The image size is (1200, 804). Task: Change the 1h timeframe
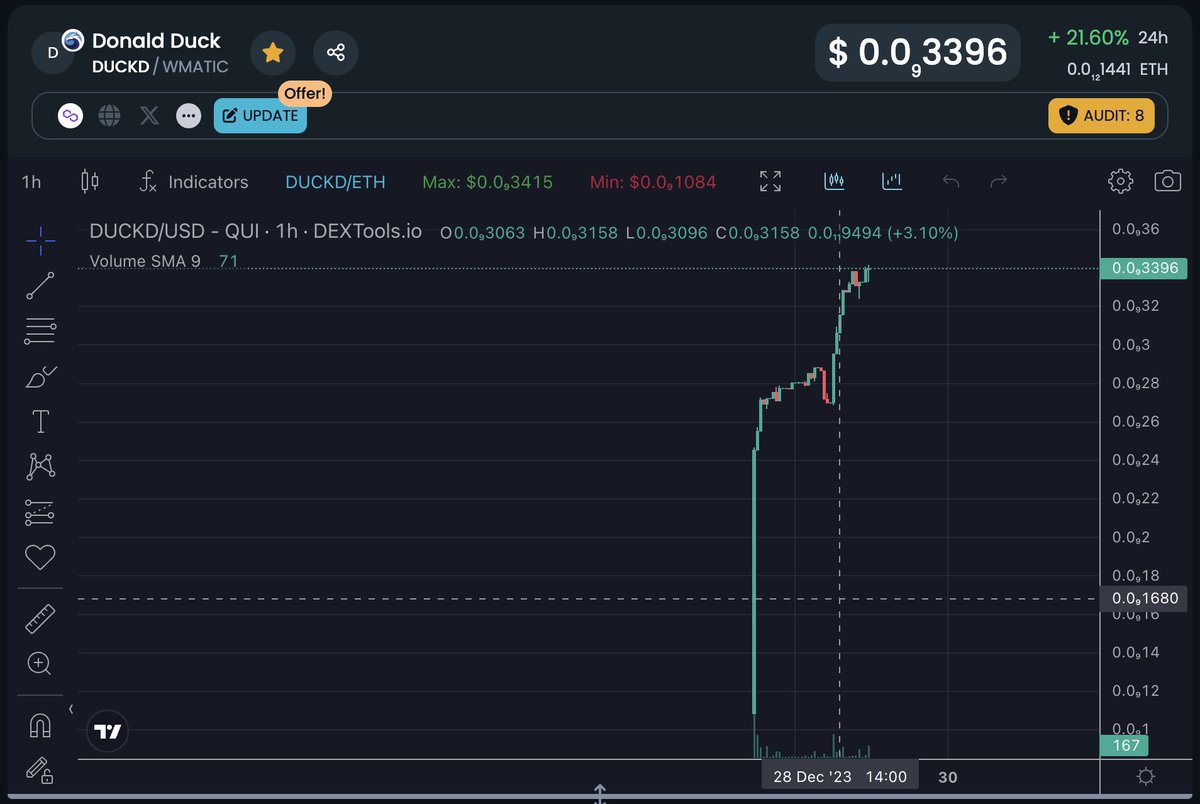coord(32,182)
